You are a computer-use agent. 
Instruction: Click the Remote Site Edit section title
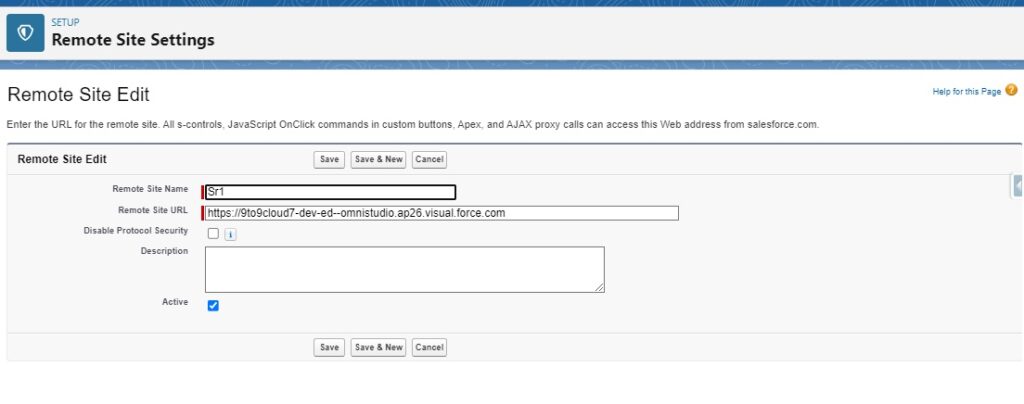[62, 159]
